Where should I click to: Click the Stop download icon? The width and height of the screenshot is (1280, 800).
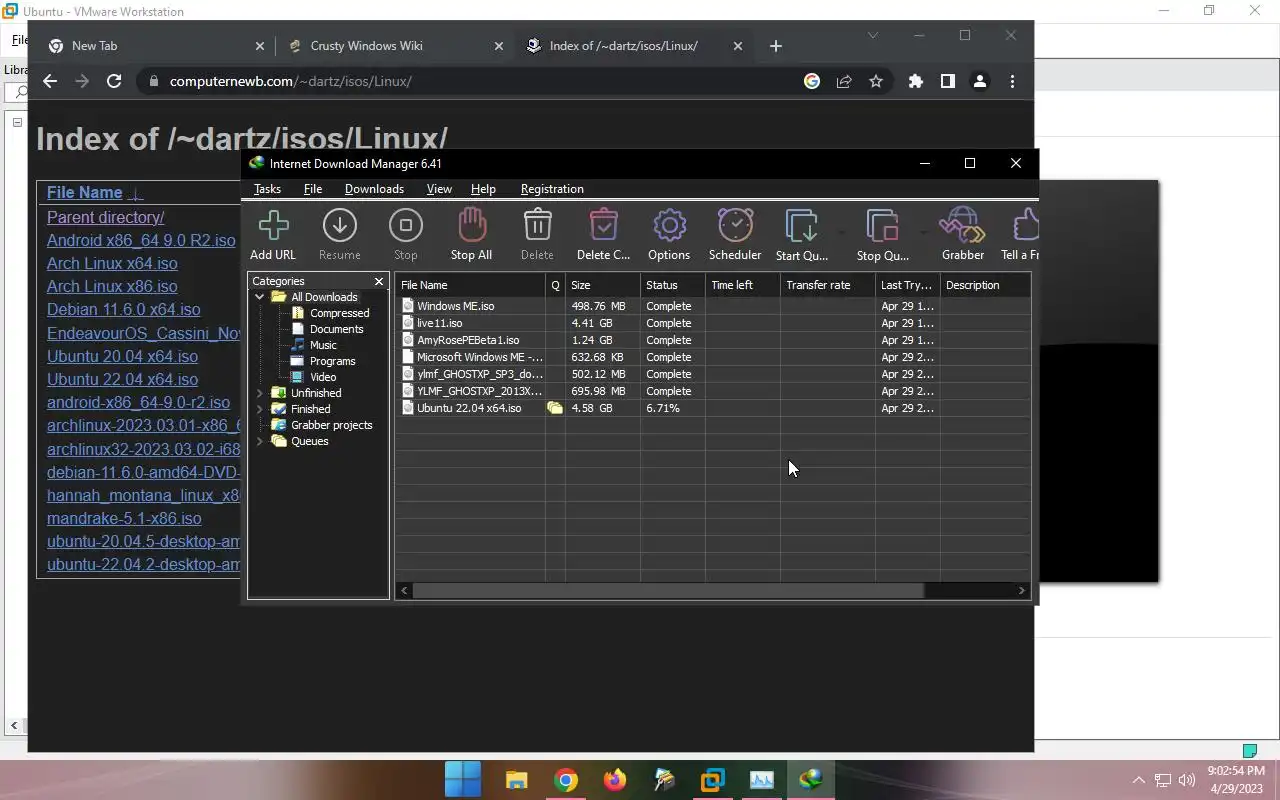[406, 226]
